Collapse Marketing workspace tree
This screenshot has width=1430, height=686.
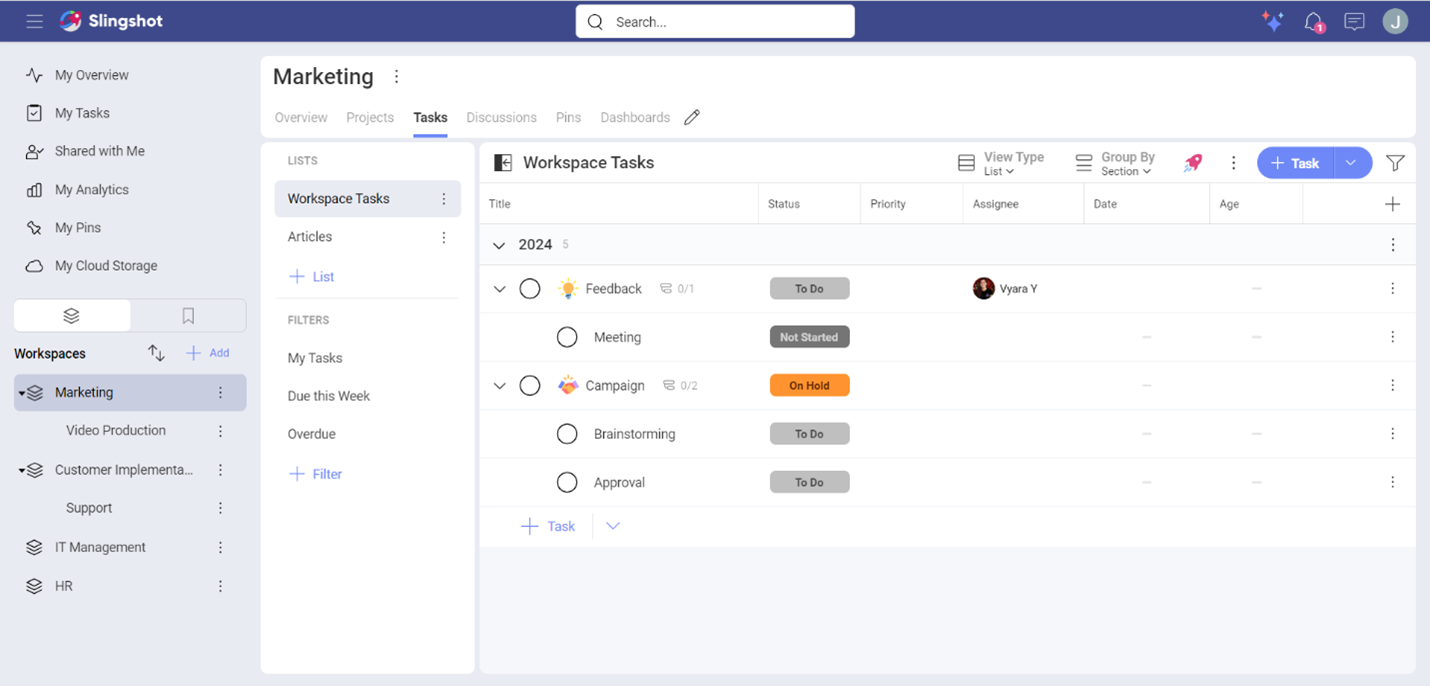[x=21, y=394]
